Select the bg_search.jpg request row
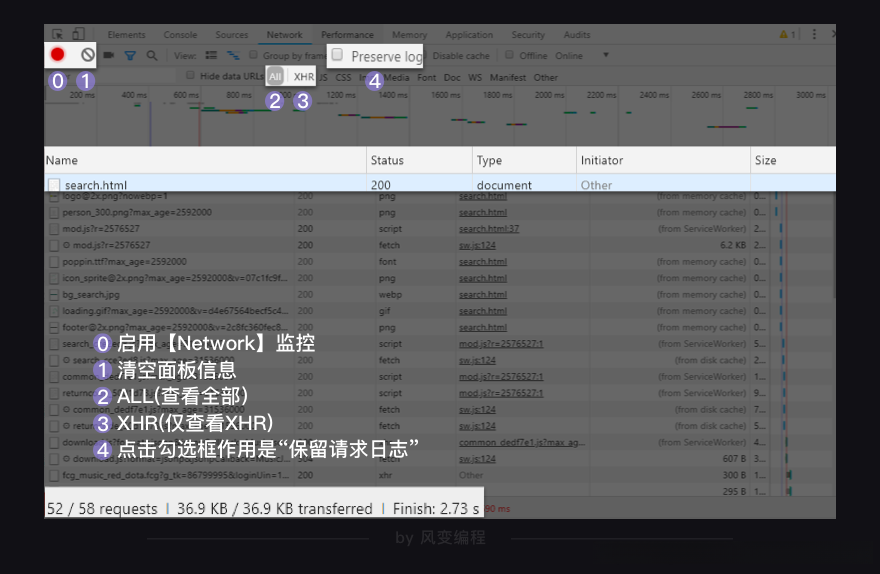 tap(440, 295)
